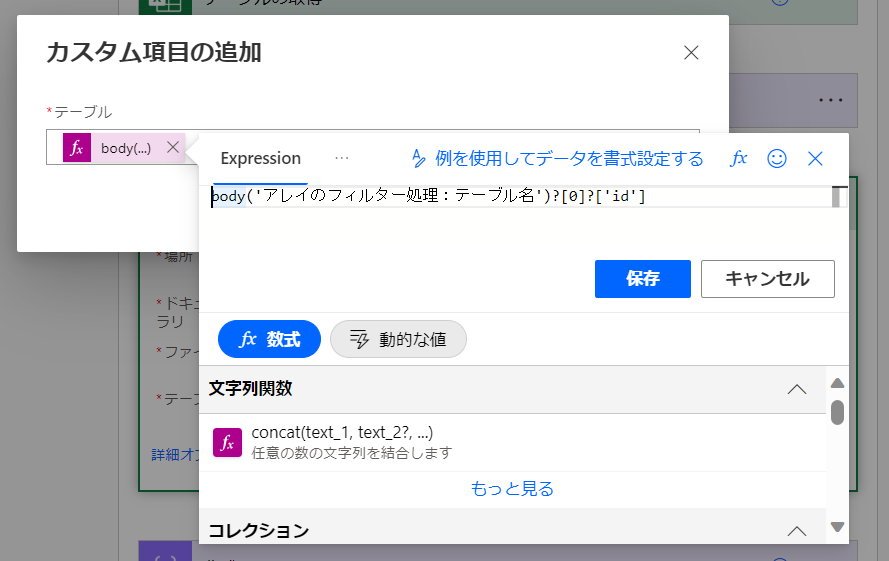The height and width of the screenshot is (561, 889).
Task: Click the function list scroll down arrow
Action: point(837,526)
